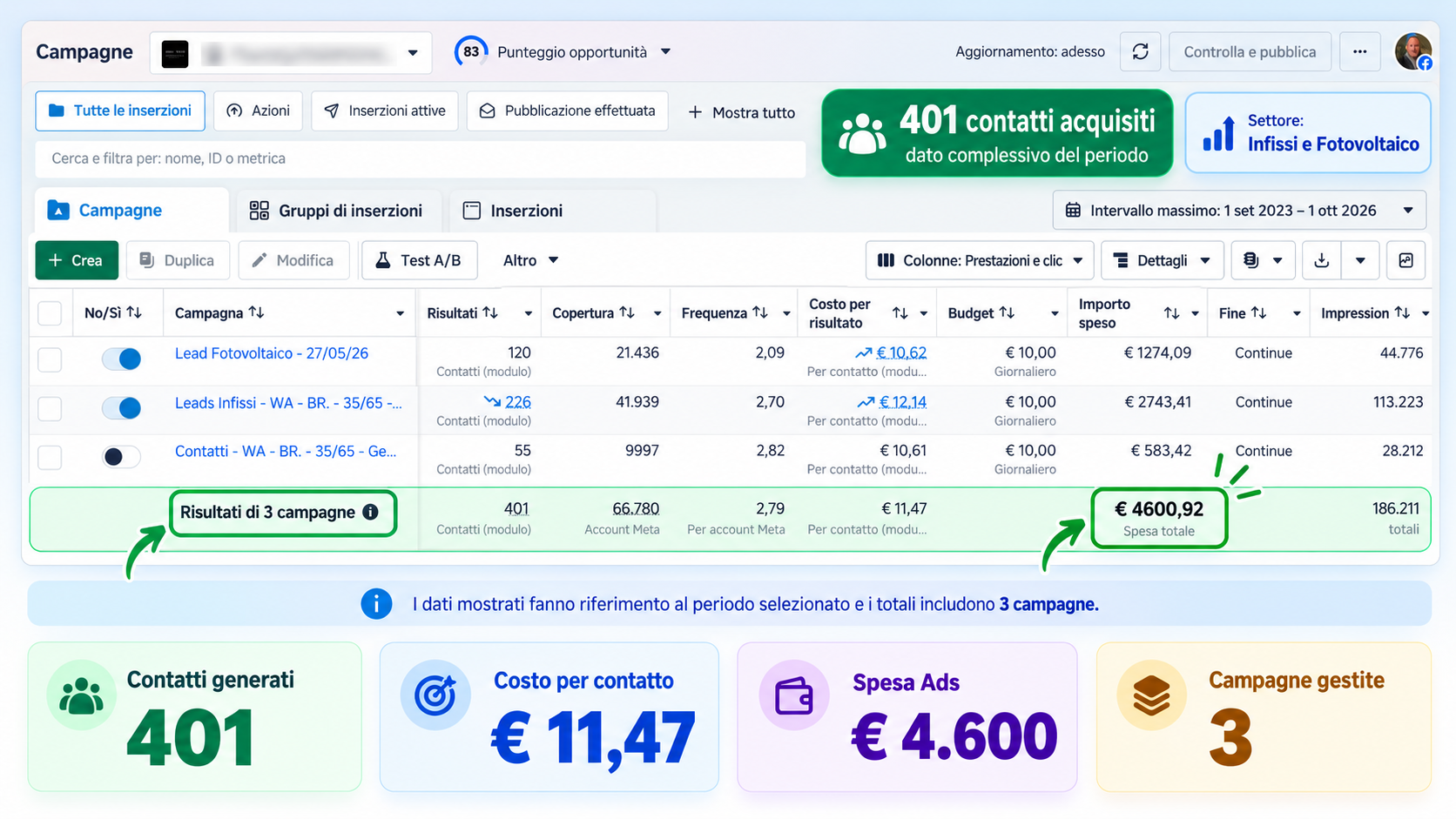Sort by Fine column arrows
This screenshot has width=1456, height=819.
(1258, 312)
